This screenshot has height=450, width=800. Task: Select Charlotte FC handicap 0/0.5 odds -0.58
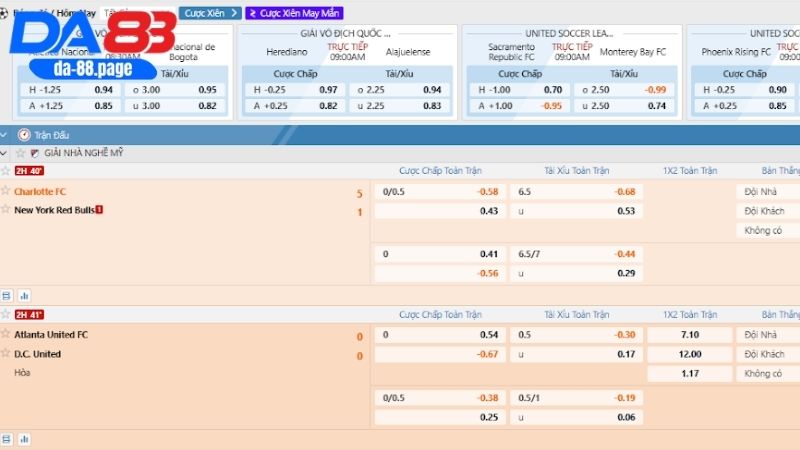click(440, 192)
